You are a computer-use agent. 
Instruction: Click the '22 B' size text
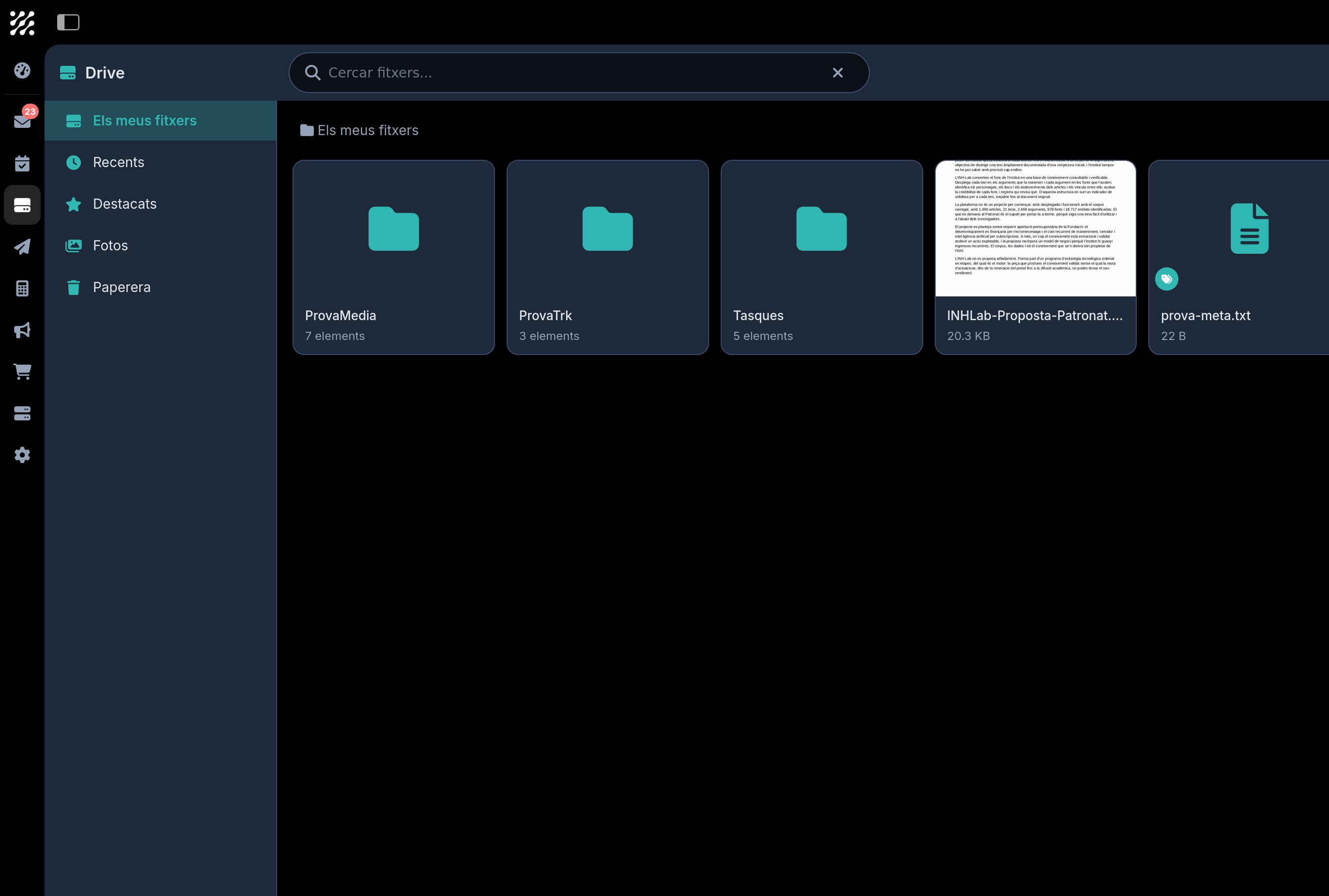(x=1173, y=336)
